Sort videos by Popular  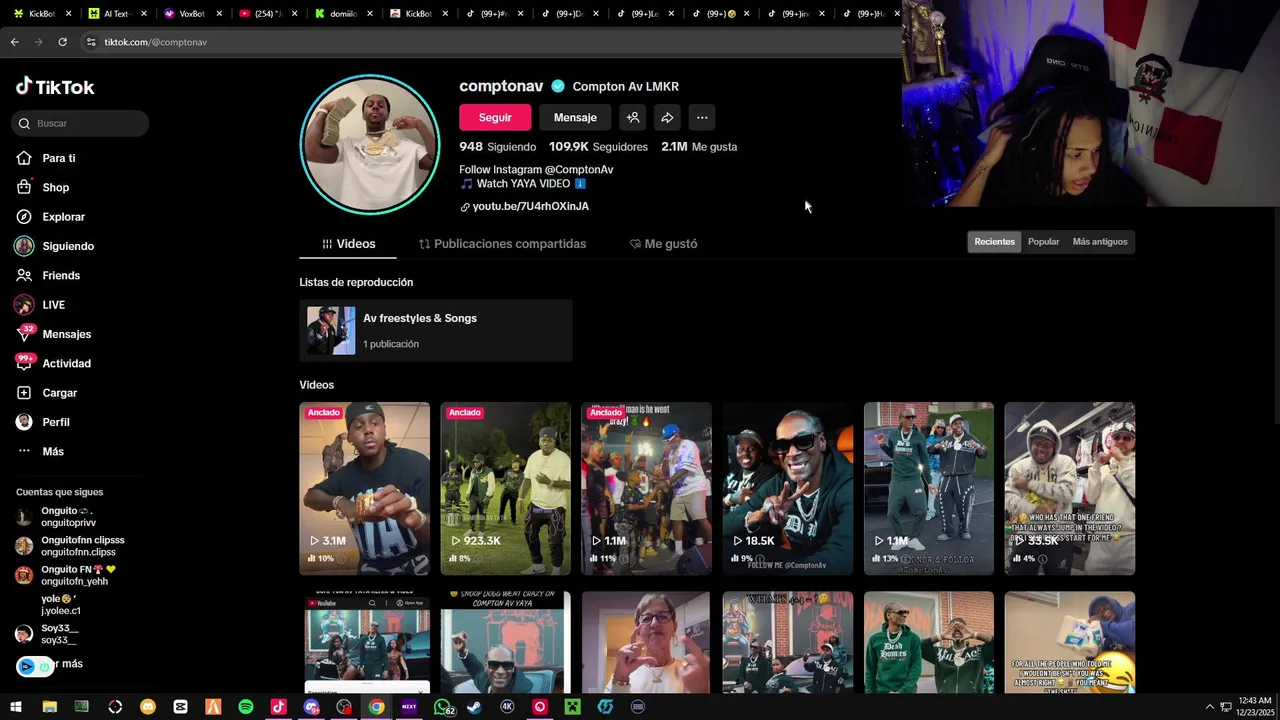[1043, 242]
